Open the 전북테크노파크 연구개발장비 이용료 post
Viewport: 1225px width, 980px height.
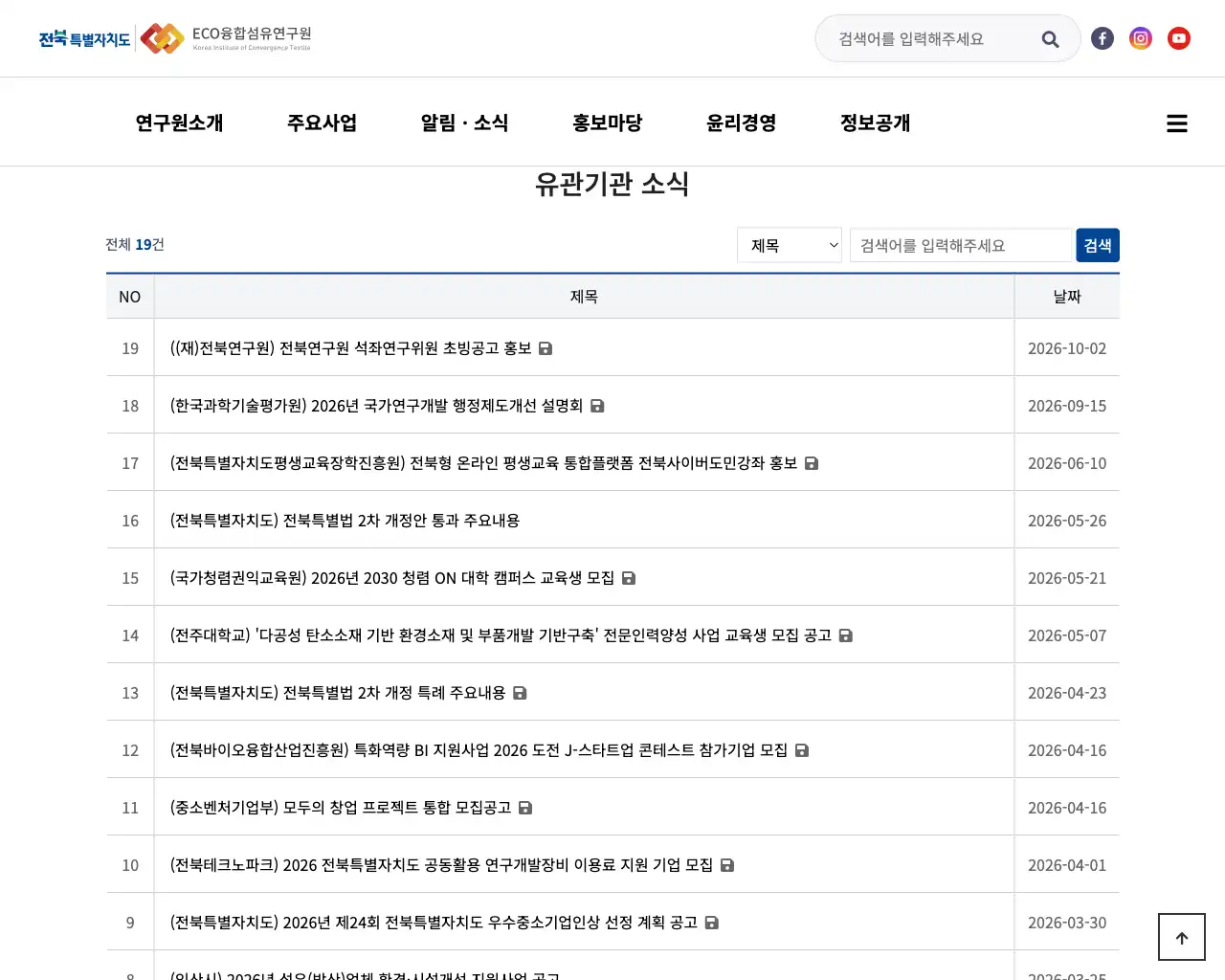point(441,865)
